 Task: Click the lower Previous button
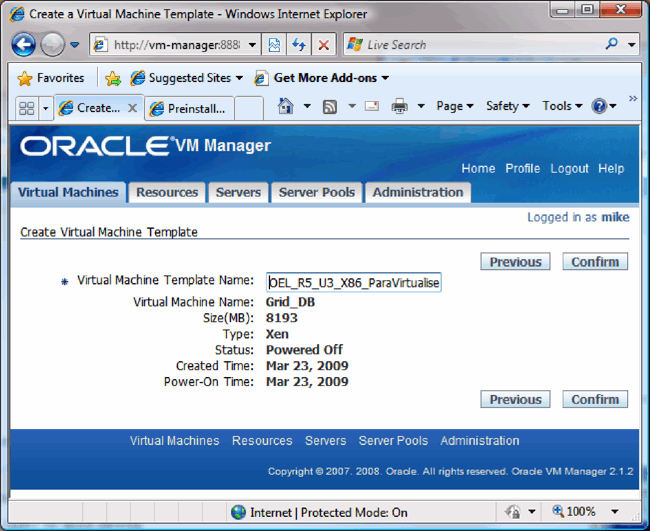click(515, 399)
